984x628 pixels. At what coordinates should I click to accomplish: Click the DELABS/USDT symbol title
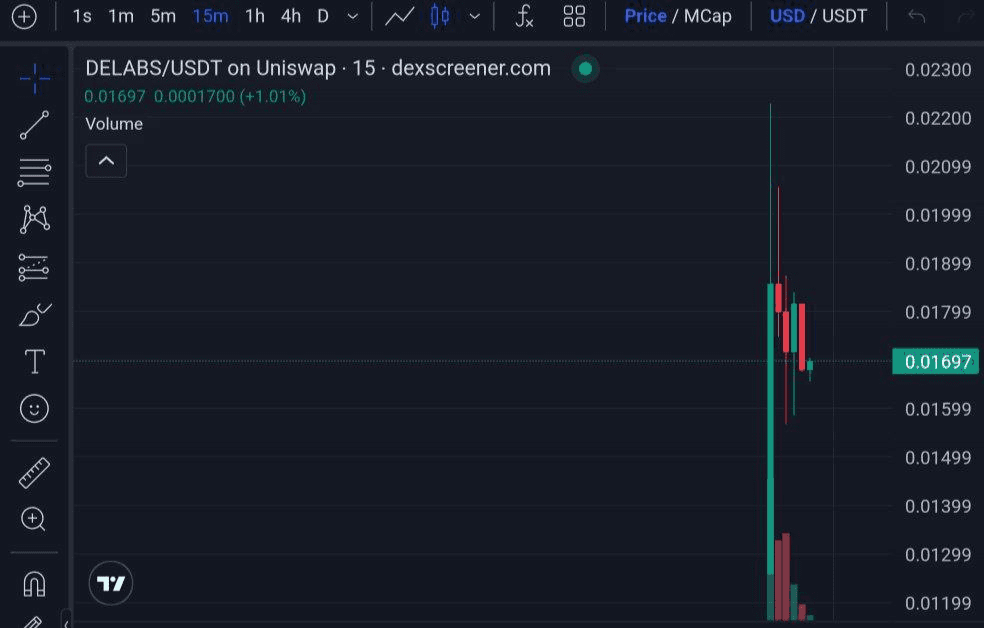pyautogui.click(x=153, y=68)
